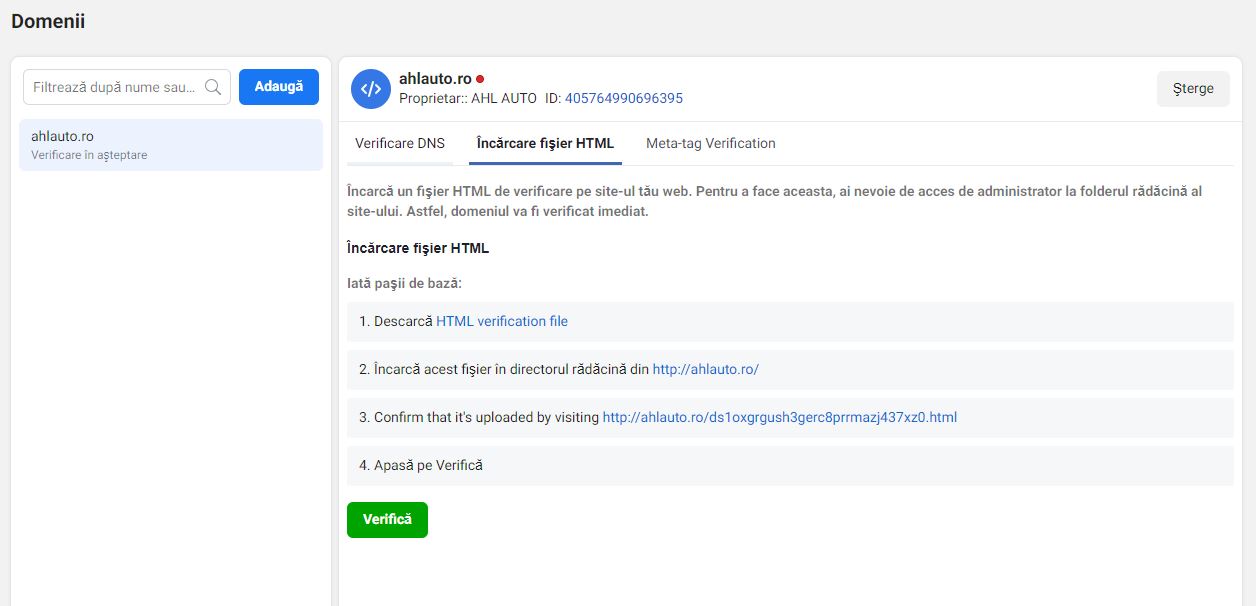The height and width of the screenshot is (606, 1256).
Task: Open the http://ahlauto.ro/ root link
Action: pos(706,370)
